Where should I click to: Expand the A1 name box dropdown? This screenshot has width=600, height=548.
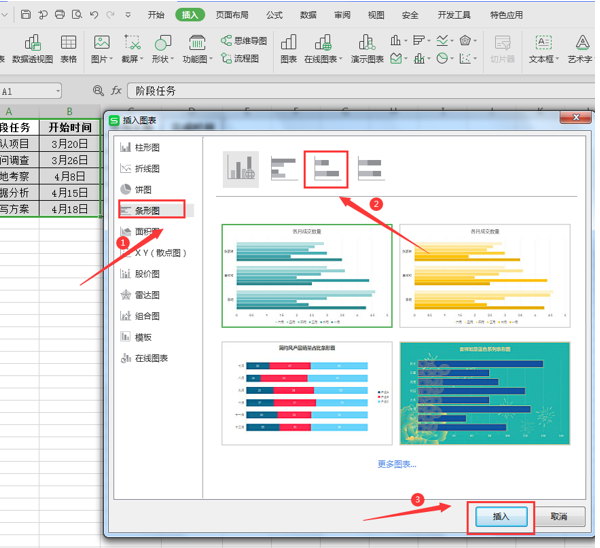coord(58,91)
